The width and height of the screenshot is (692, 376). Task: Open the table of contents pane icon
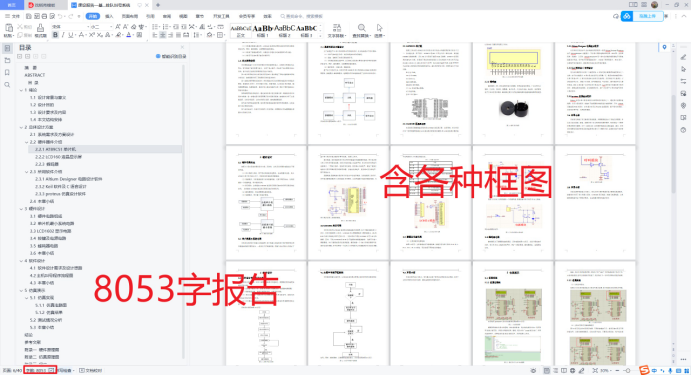coord(7,49)
